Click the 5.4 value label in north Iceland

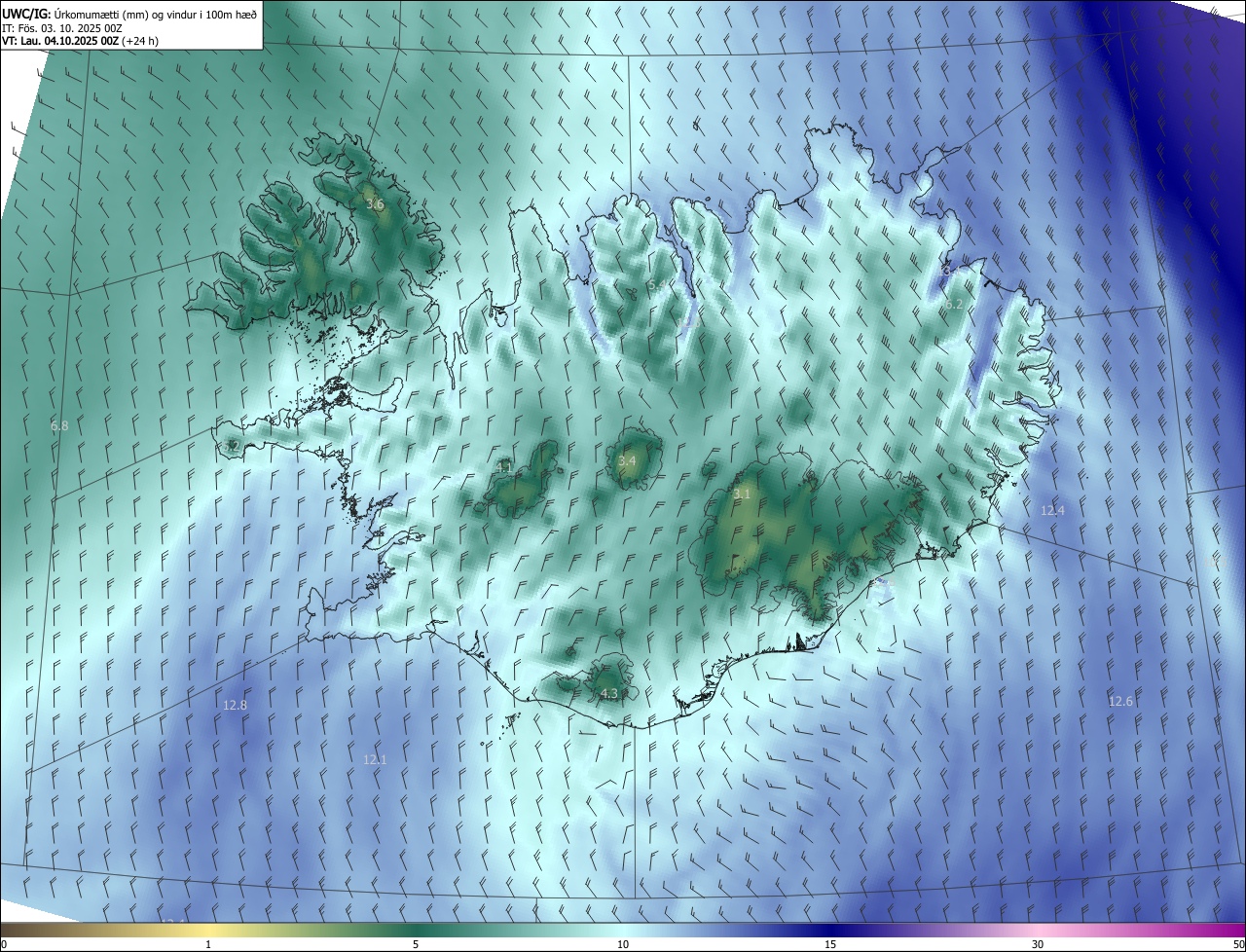click(x=657, y=284)
